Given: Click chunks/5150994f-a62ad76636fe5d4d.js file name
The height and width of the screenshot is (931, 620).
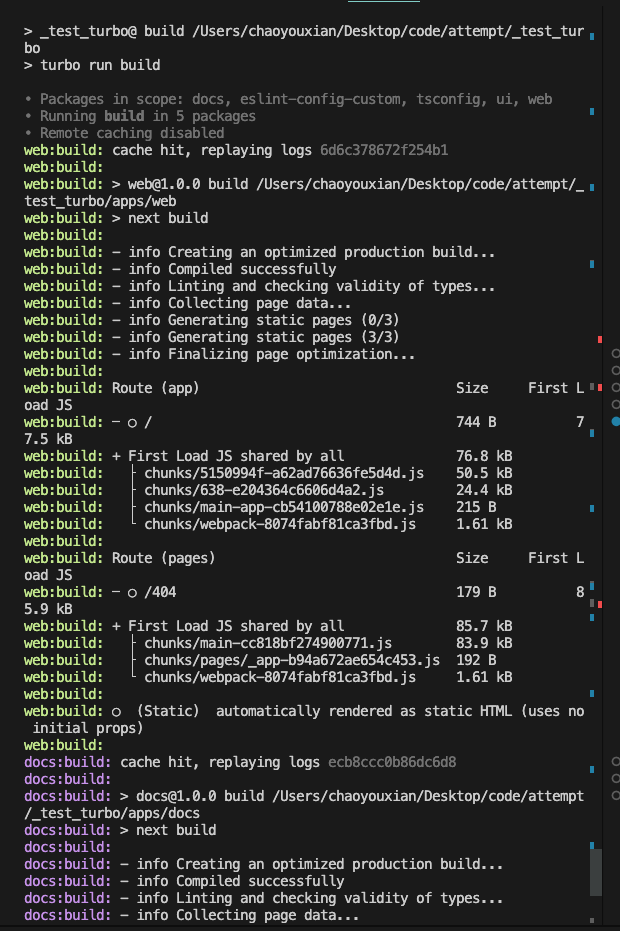Looking at the screenshot, I should tap(284, 473).
